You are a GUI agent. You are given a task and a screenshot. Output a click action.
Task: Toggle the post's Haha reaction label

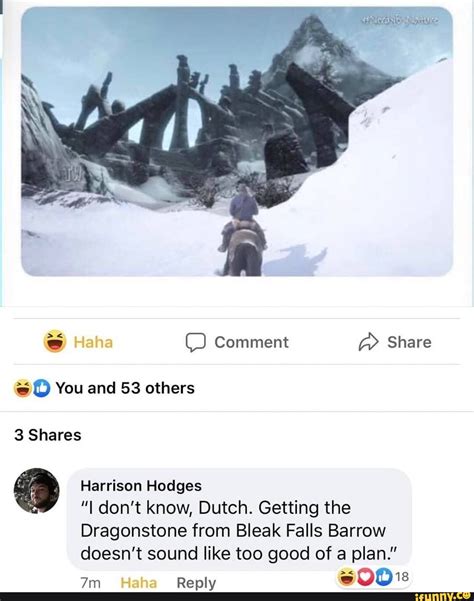pos(93,342)
